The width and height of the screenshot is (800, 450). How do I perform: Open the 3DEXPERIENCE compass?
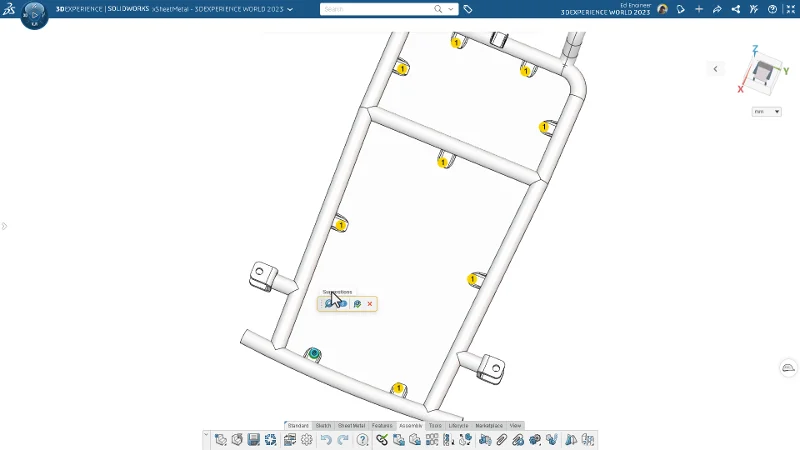pos(33,14)
